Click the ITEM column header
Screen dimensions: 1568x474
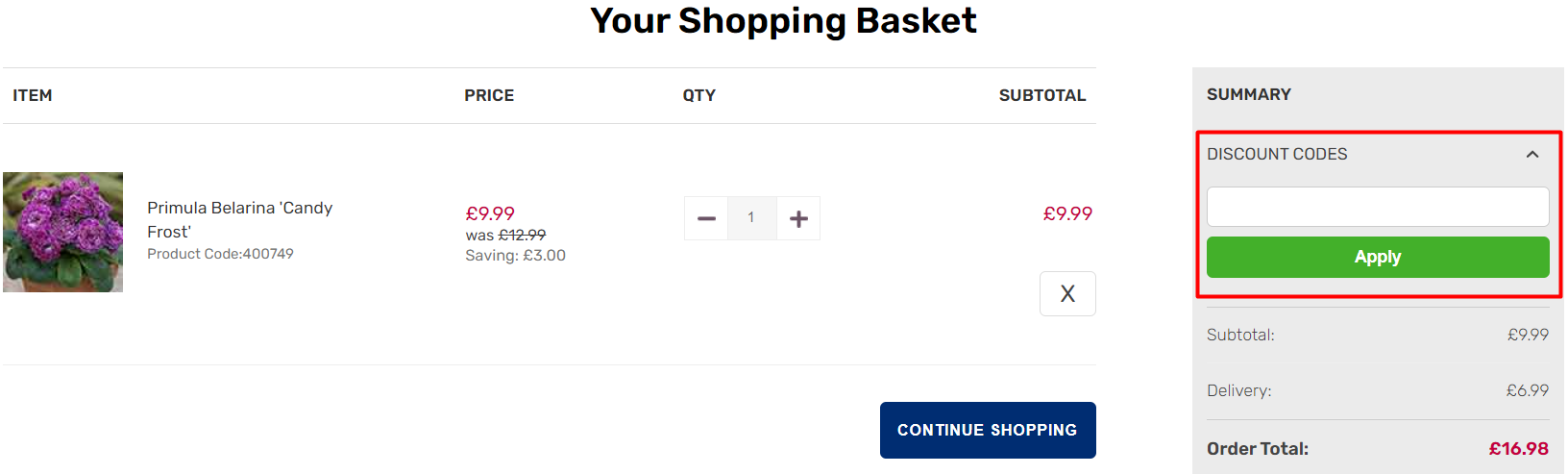tap(33, 96)
